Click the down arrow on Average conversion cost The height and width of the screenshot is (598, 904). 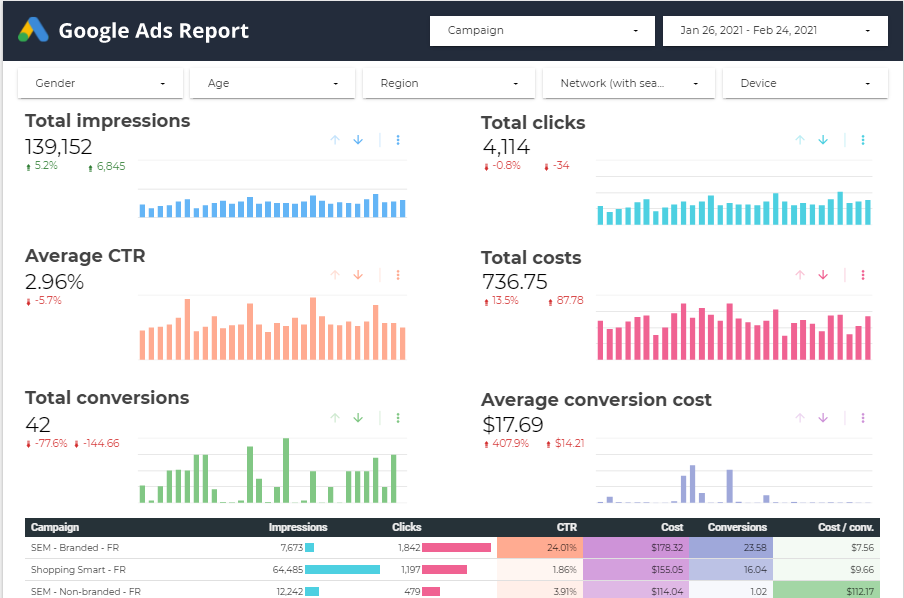(x=823, y=418)
